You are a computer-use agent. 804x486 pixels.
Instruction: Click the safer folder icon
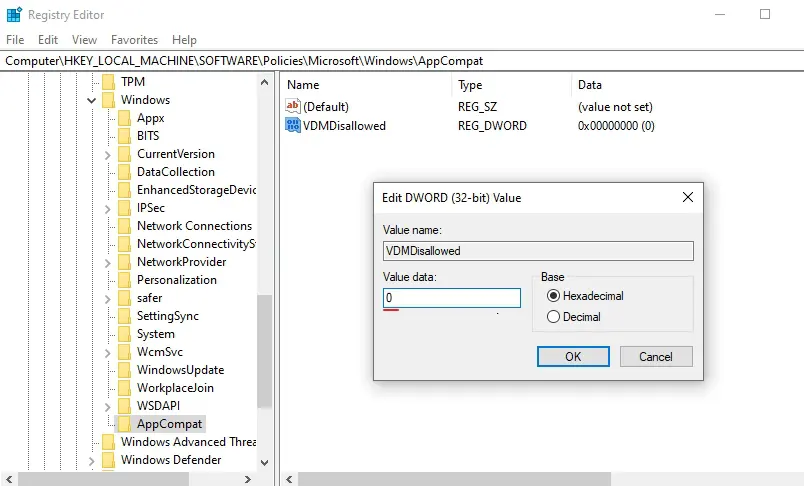(x=124, y=298)
